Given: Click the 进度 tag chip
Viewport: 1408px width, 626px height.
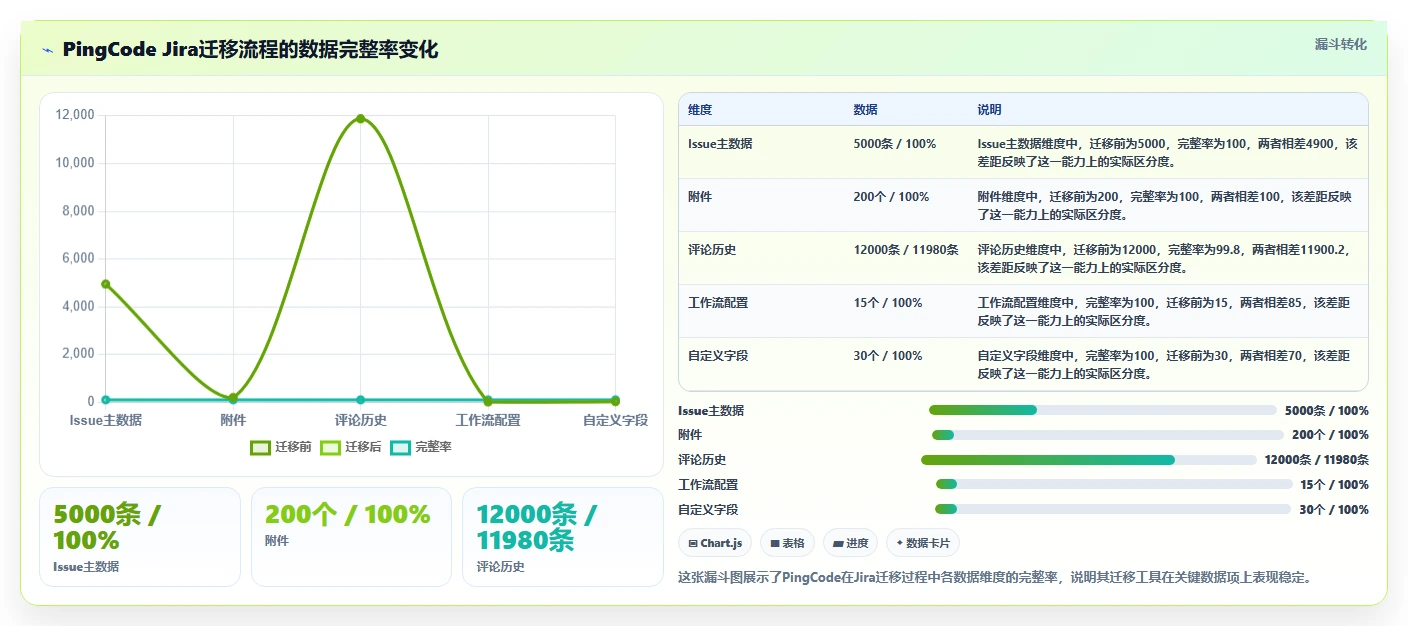Looking at the screenshot, I should 850,543.
